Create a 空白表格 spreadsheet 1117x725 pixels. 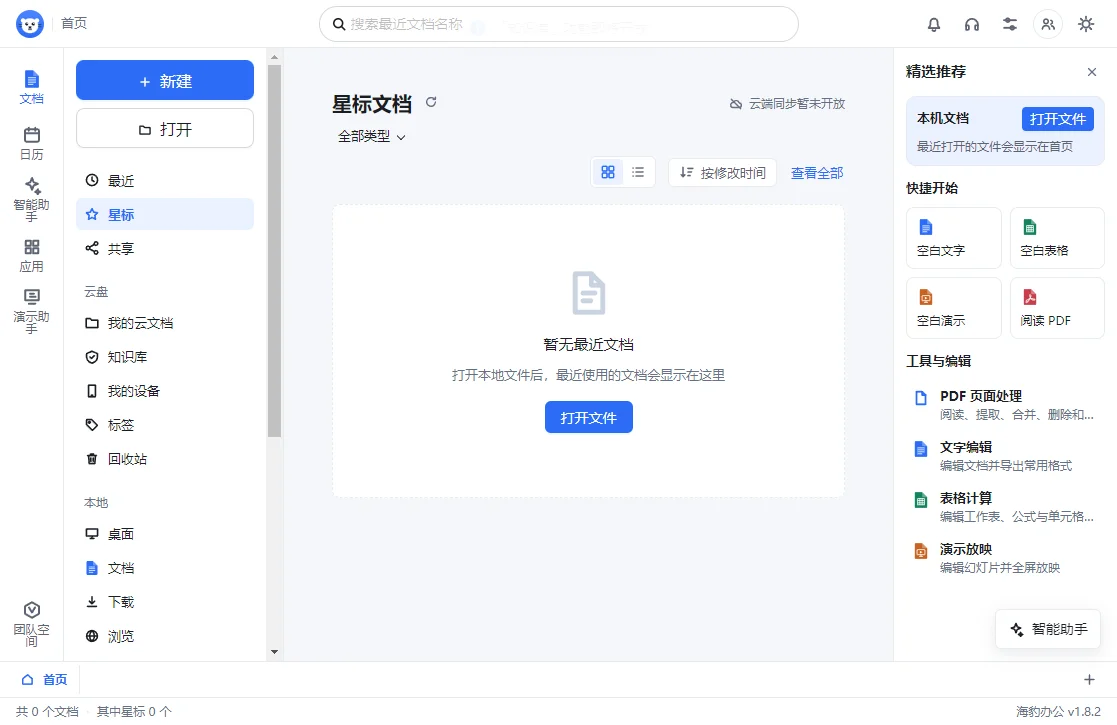point(1057,238)
